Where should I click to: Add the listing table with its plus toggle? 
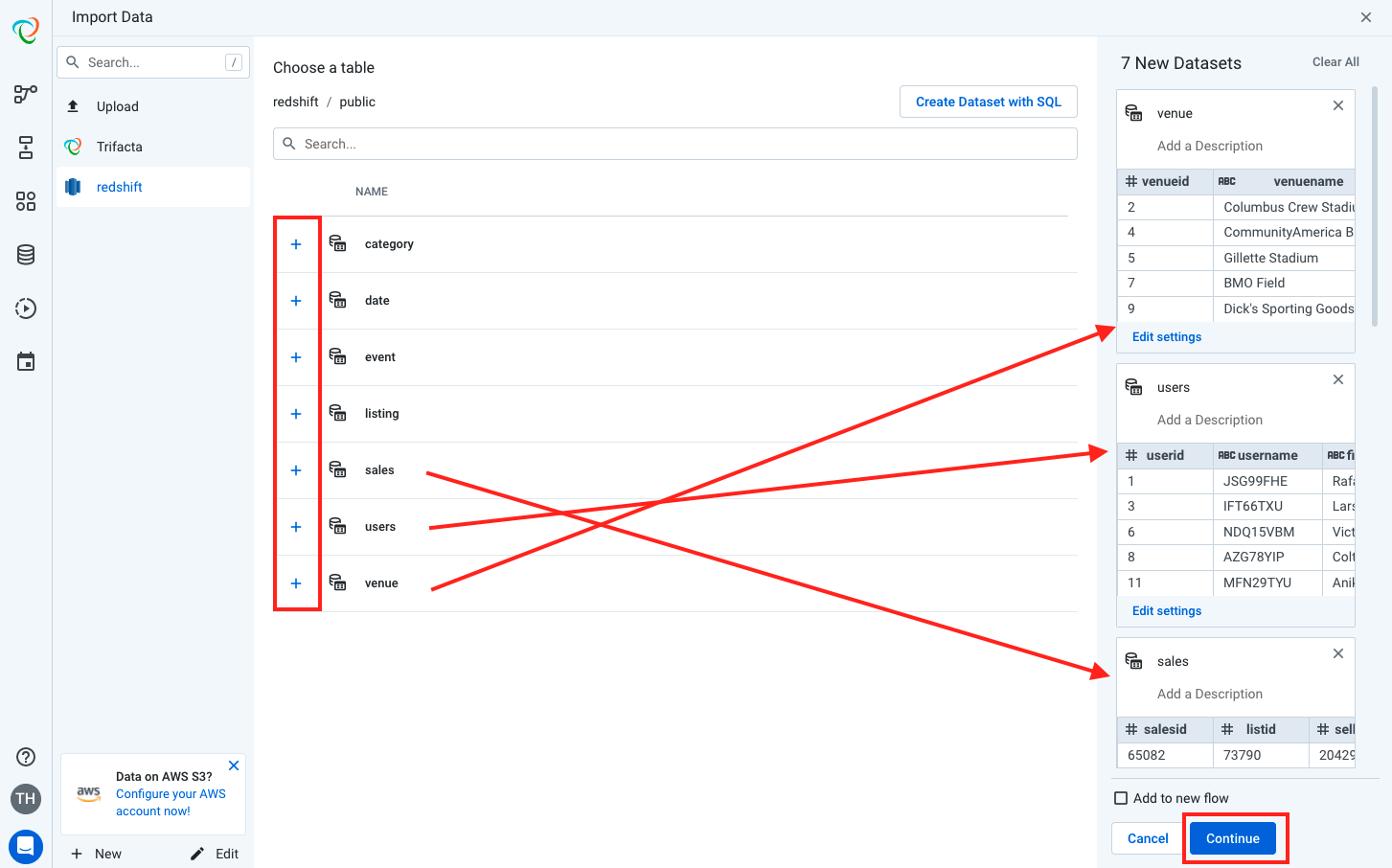click(x=296, y=413)
